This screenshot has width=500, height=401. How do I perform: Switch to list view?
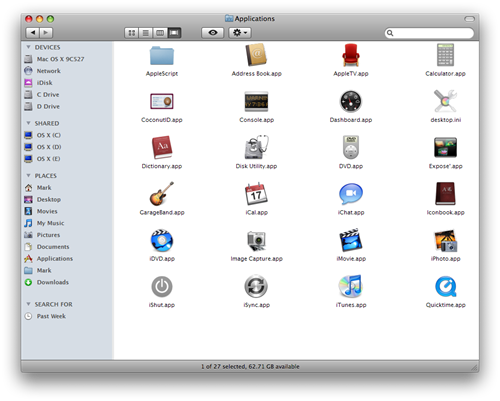pyautogui.click(x=146, y=33)
